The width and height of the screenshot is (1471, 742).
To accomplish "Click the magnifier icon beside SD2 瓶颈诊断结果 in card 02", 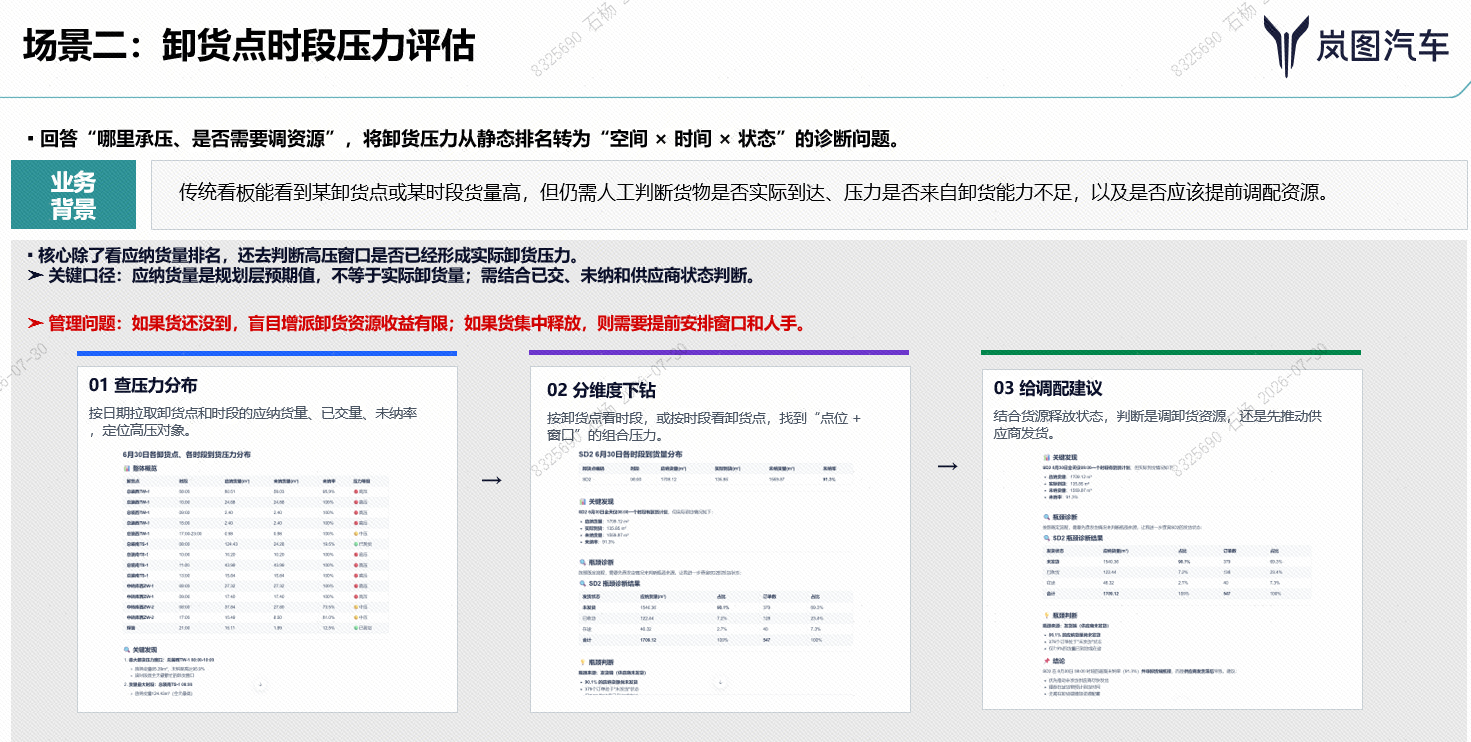I will (x=583, y=583).
